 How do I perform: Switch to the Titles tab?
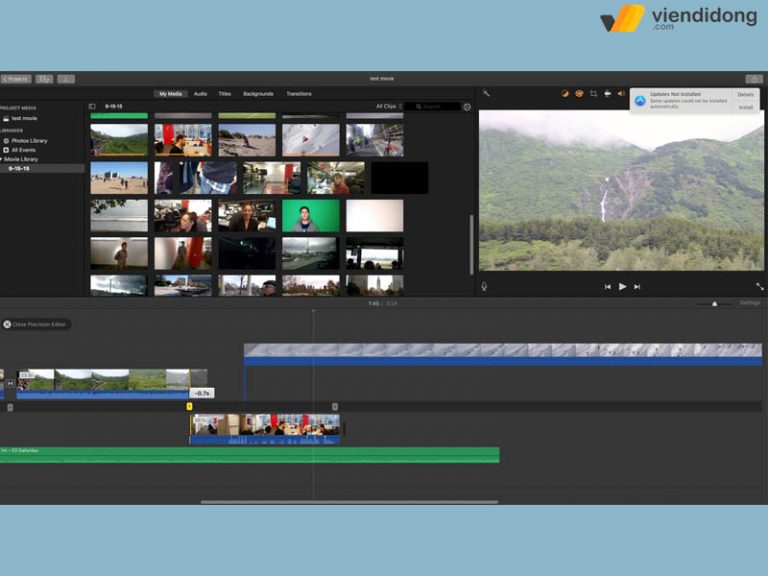click(x=224, y=94)
